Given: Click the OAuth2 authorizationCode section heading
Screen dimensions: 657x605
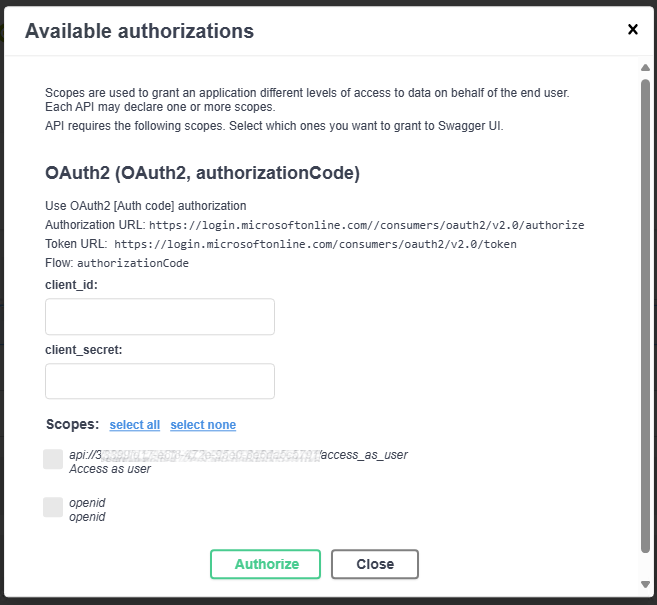Looking at the screenshot, I should 202,173.
